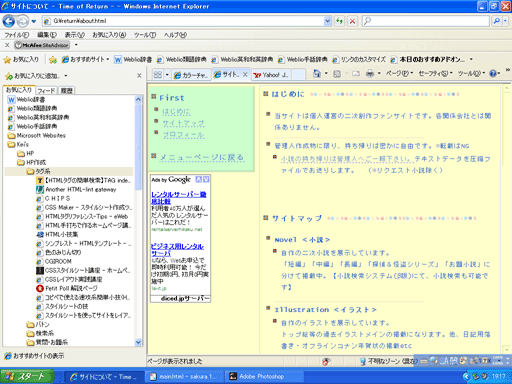Open the 表示(V) menu
Viewport: 512px width, 384px height.
(75, 35)
